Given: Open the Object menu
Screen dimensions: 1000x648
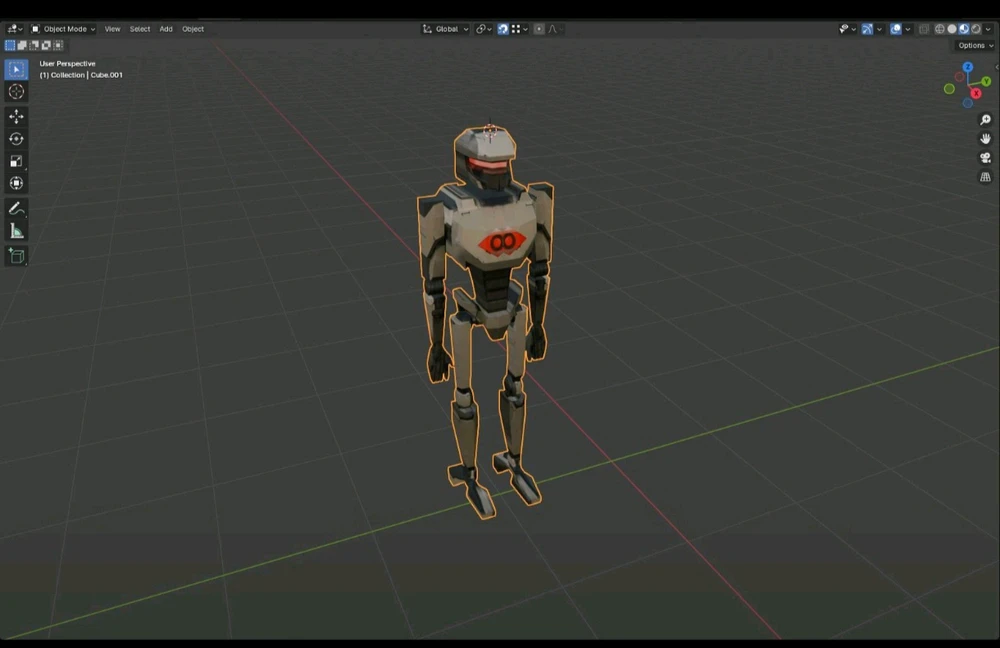Looking at the screenshot, I should click(x=193, y=29).
